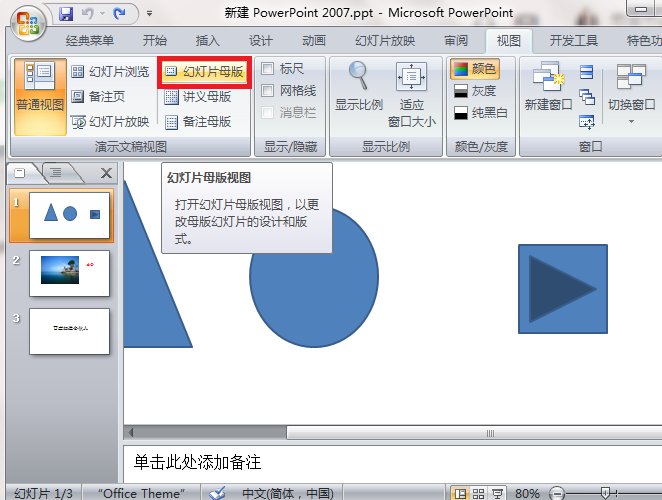The image size is (662, 500).
Task: Click the 80% zoom level button
Action: point(527,493)
